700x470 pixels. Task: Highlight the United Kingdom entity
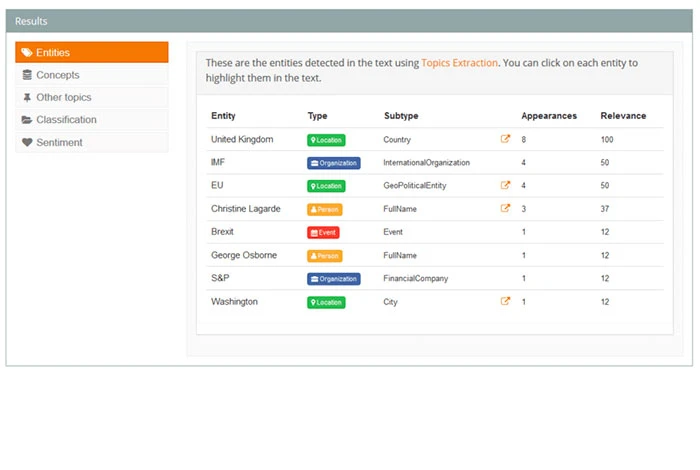click(x=242, y=139)
